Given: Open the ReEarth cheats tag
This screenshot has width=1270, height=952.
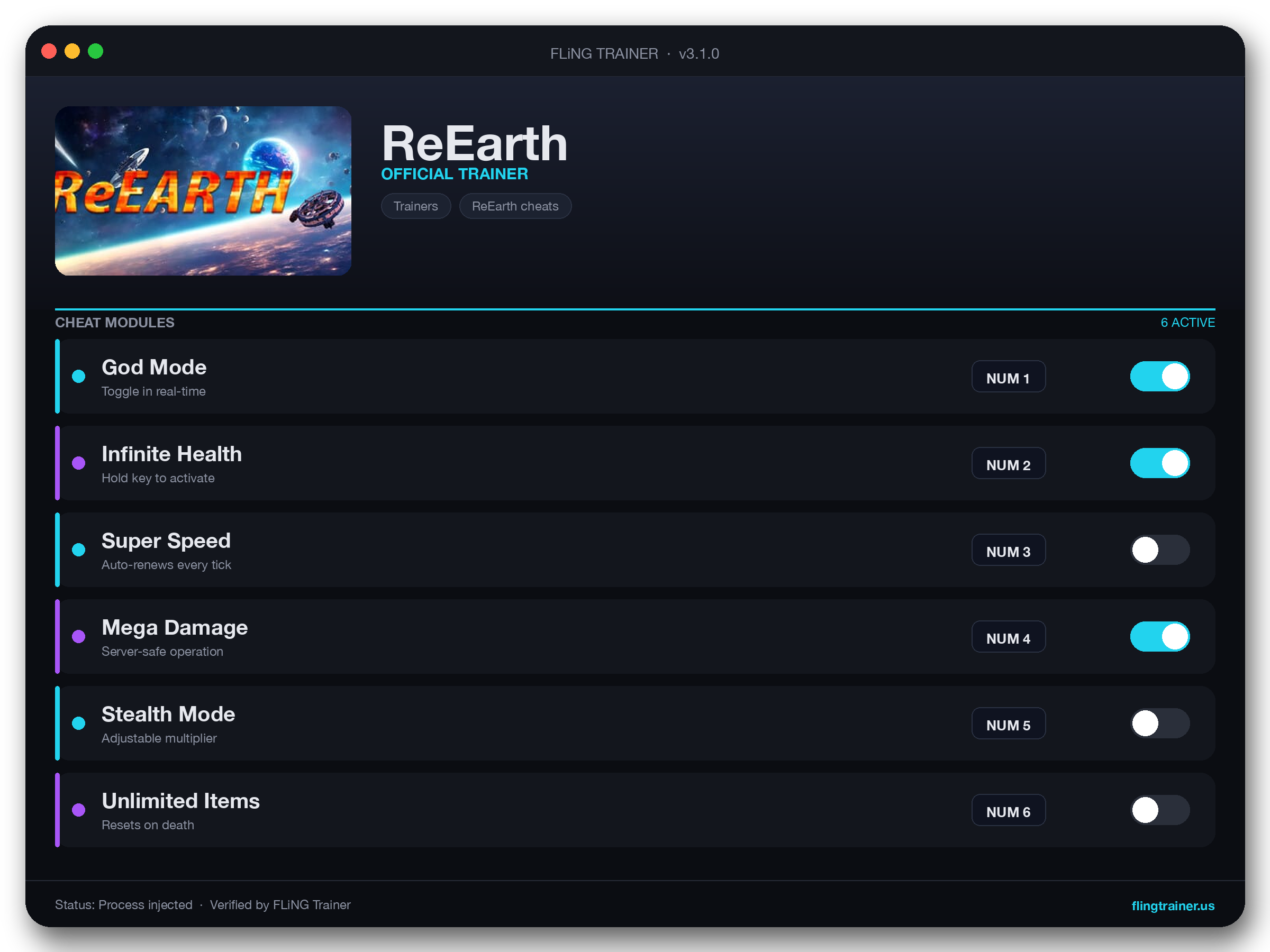Looking at the screenshot, I should tap(515, 206).
